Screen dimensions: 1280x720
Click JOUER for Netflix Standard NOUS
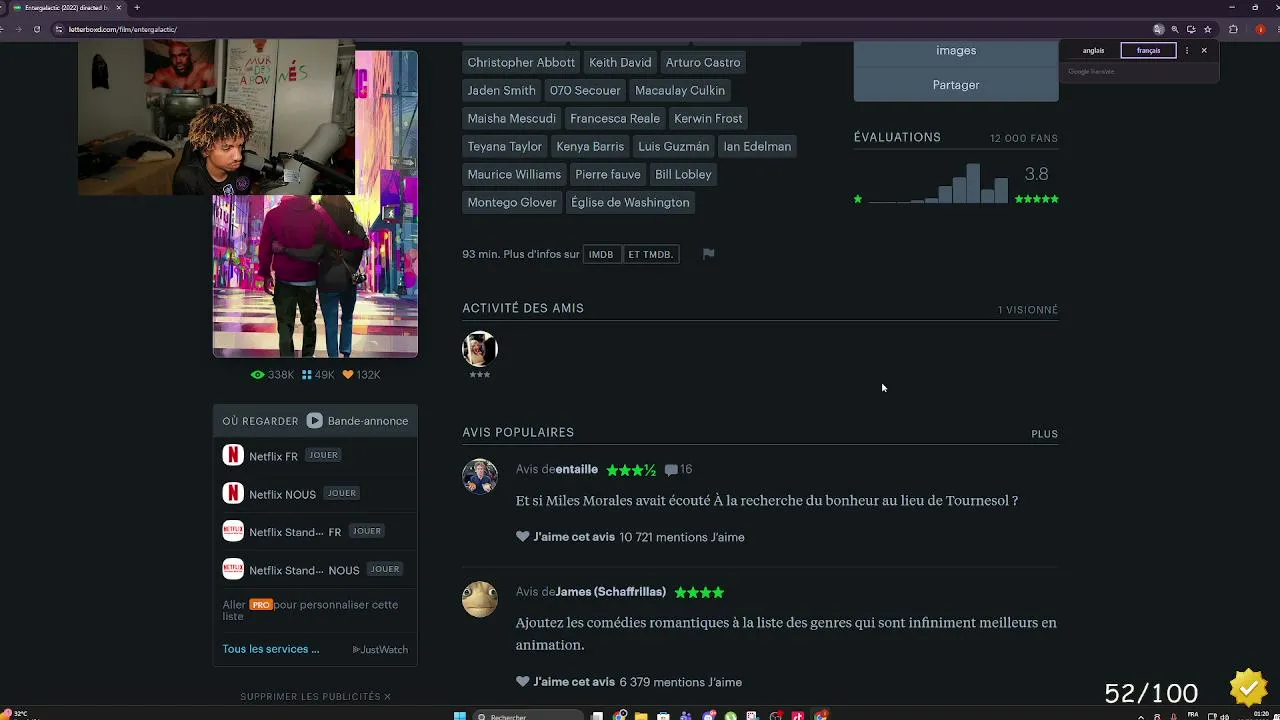(385, 569)
